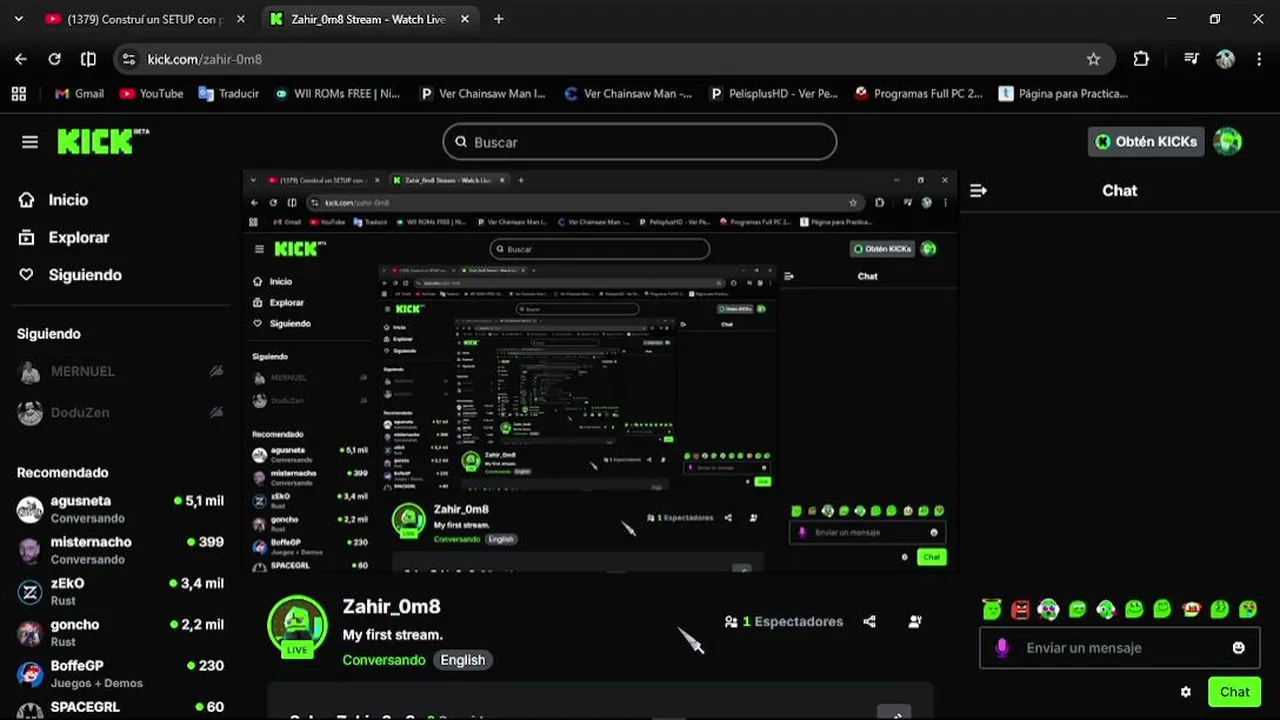Open recommended channel zEkO
1280x720 pixels.
pyautogui.click(x=120, y=591)
